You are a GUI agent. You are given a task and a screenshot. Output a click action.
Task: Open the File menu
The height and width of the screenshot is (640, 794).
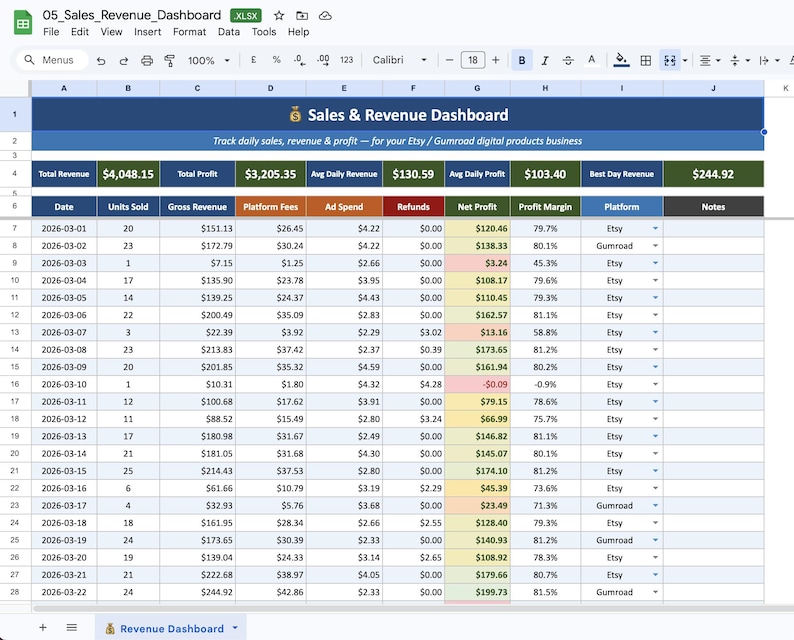51,32
